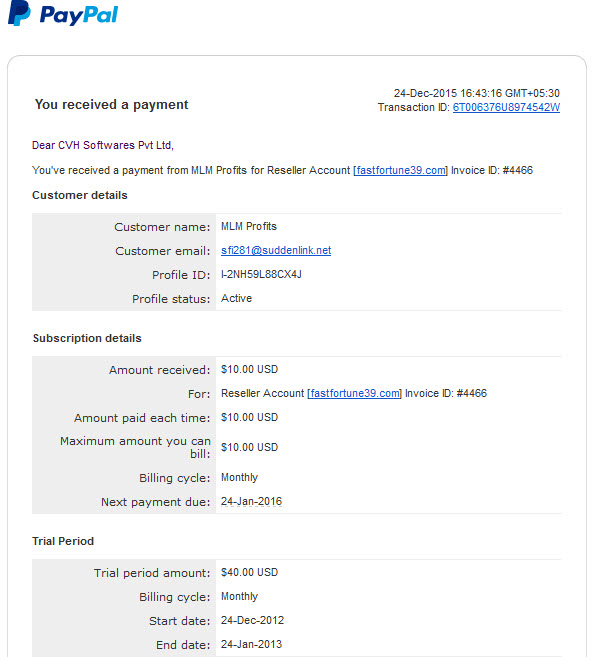Click the Customer details section heading
The height and width of the screenshot is (657, 597).
point(80,195)
